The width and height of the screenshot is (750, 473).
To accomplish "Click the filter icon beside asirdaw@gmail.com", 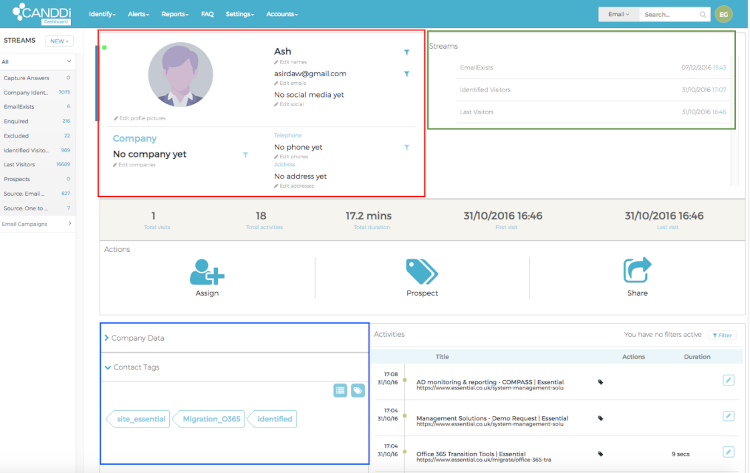I will click(x=407, y=74).
